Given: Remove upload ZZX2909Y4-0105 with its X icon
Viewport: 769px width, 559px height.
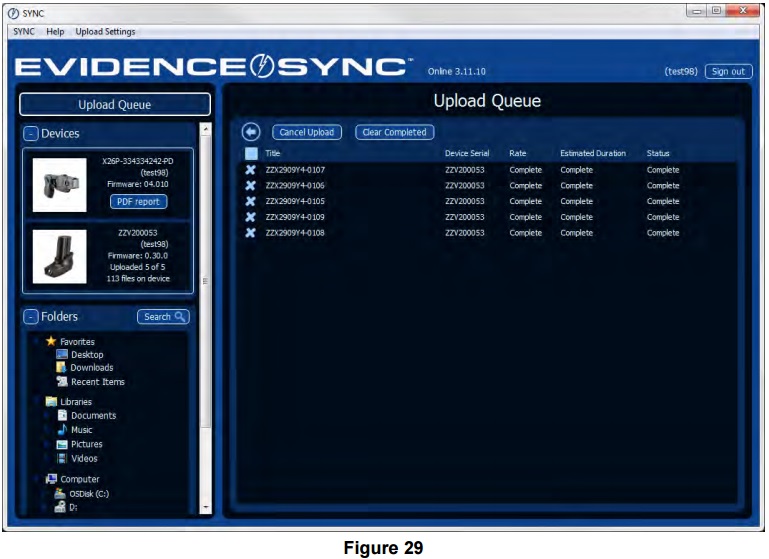Looking at the screenshot, I should tap(250, 201).
